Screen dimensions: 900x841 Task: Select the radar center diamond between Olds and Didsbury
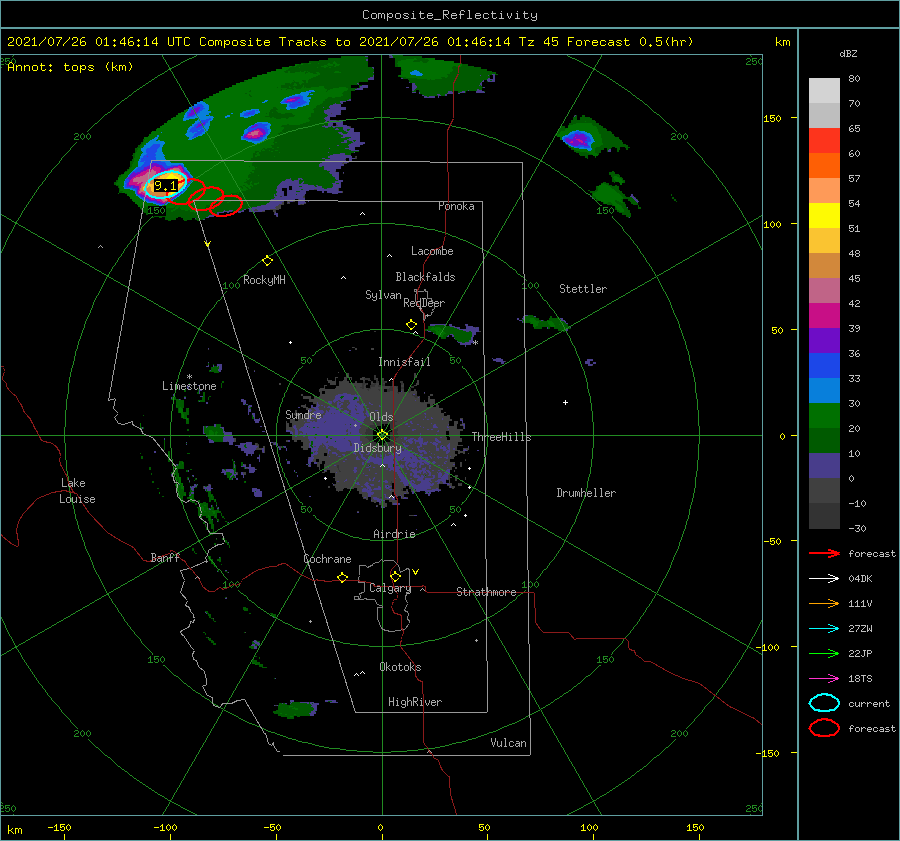pyautogui.click(x=382, y=435)
